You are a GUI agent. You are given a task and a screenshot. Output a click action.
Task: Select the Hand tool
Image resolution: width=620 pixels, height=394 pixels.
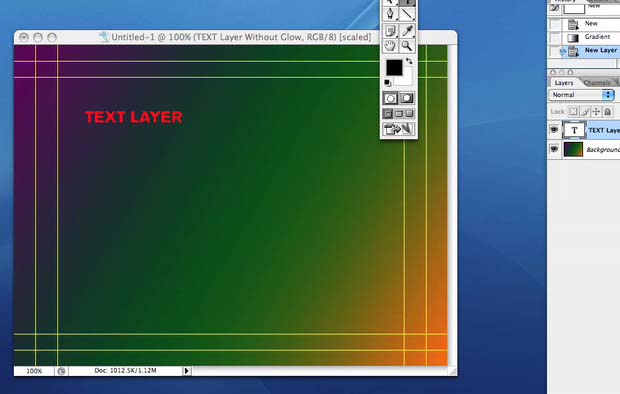(390, 46)
